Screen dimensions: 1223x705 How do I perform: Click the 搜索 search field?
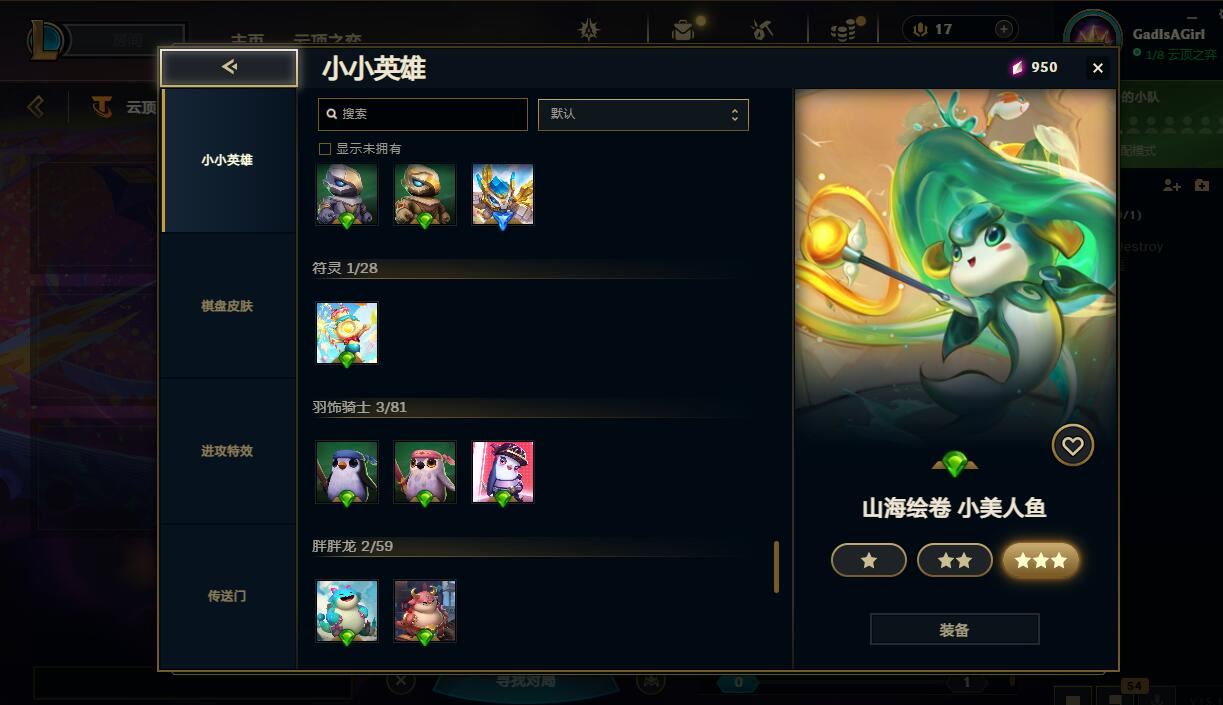coord(423,114)
